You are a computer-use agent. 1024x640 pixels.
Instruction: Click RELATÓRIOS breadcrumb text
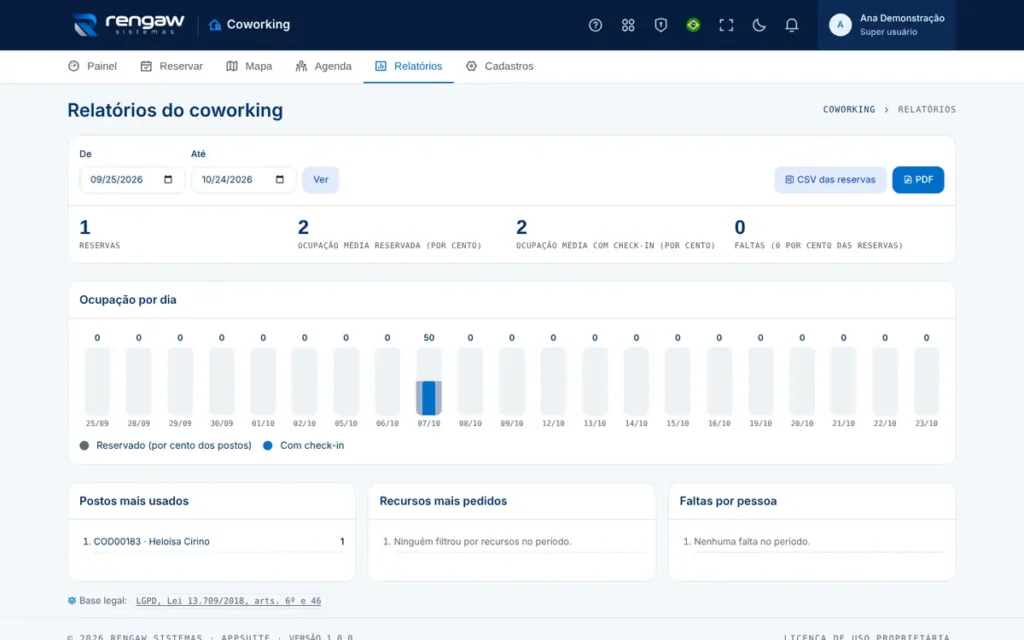pyautogui.click(x=927, y=110)
